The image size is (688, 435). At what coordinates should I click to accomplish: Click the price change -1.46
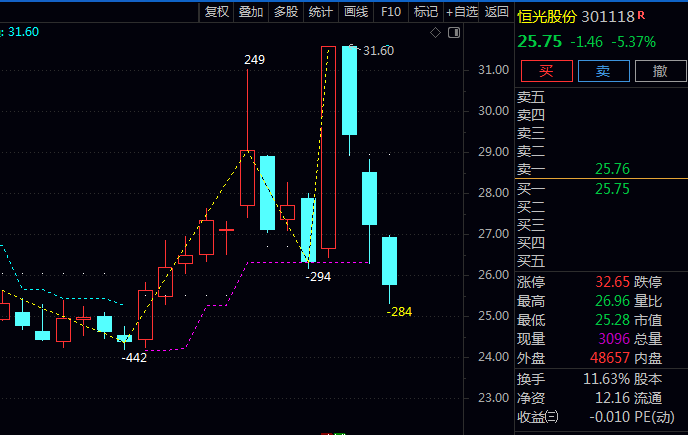click(587, 42)
